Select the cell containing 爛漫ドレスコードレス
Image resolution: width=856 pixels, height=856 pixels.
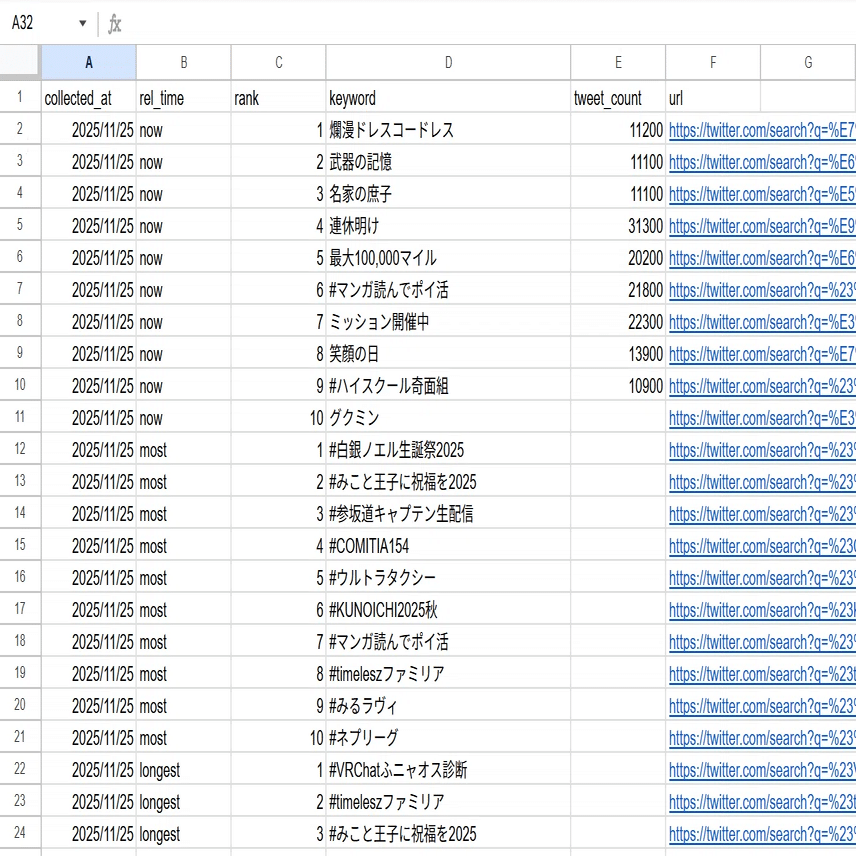point(448,130)
